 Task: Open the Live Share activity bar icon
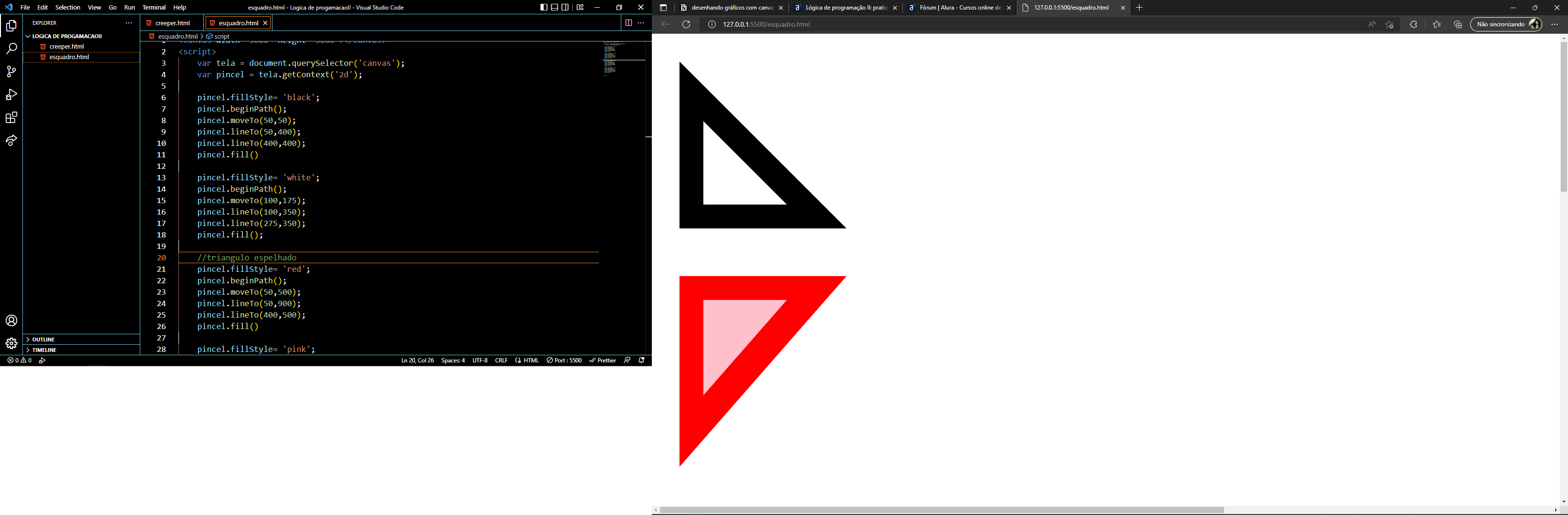pos(11,141)
